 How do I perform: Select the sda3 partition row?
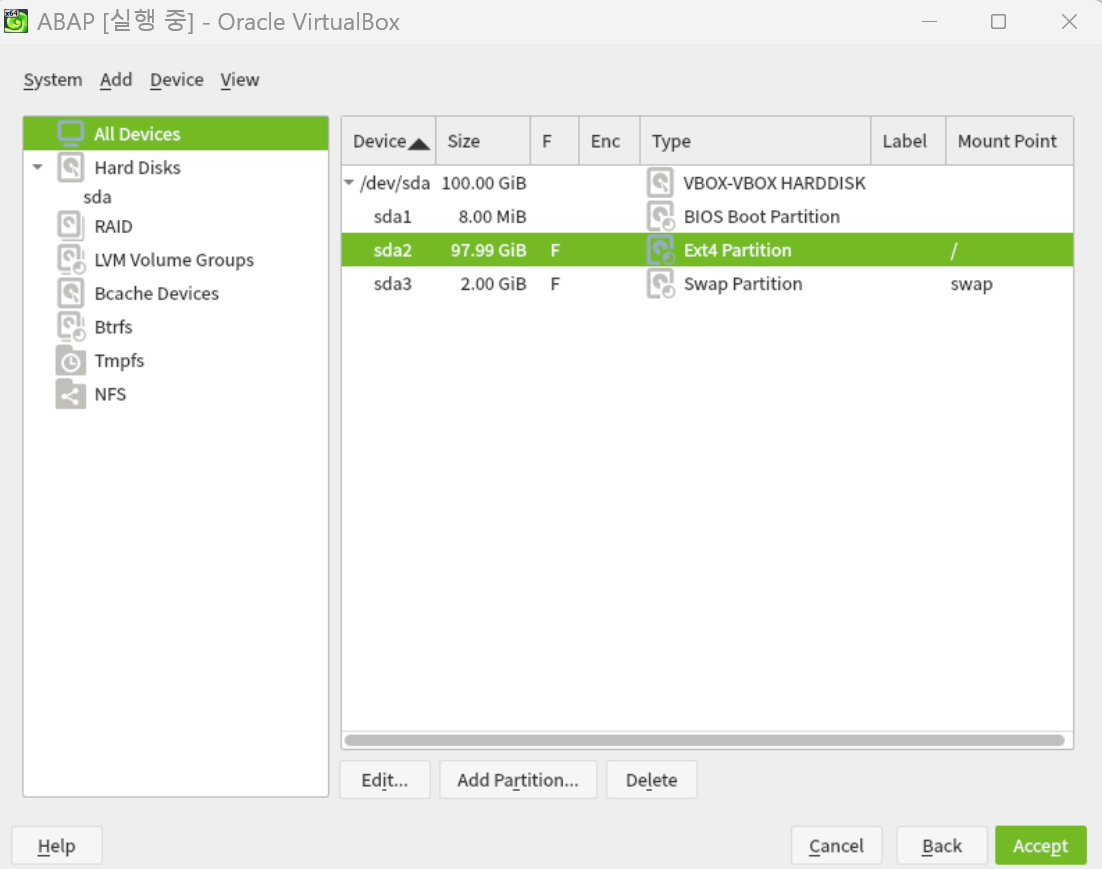(707, 284)
